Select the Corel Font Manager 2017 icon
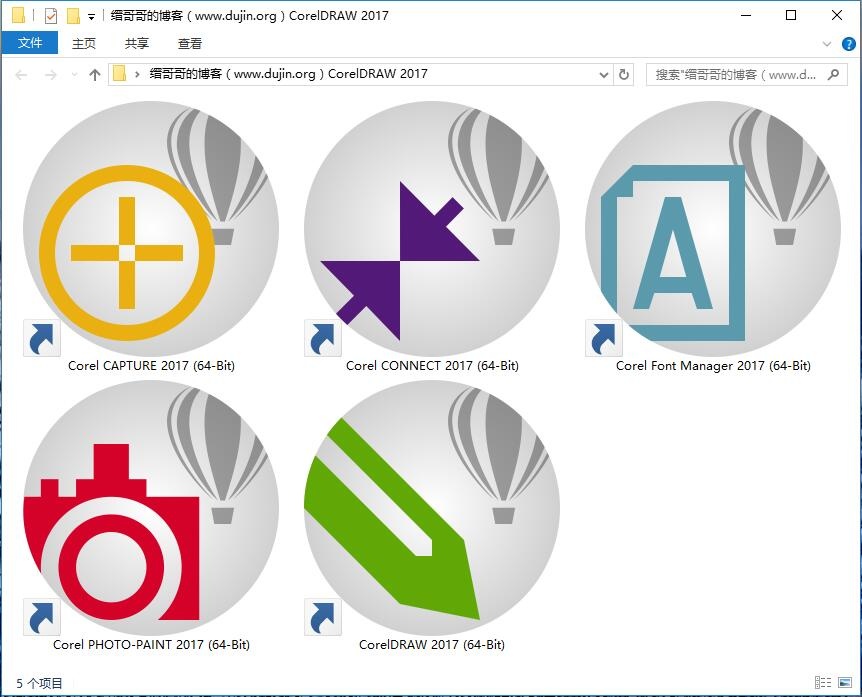This screenshot has width=862, height=697. pyautogui.click(x=713, y=229)
